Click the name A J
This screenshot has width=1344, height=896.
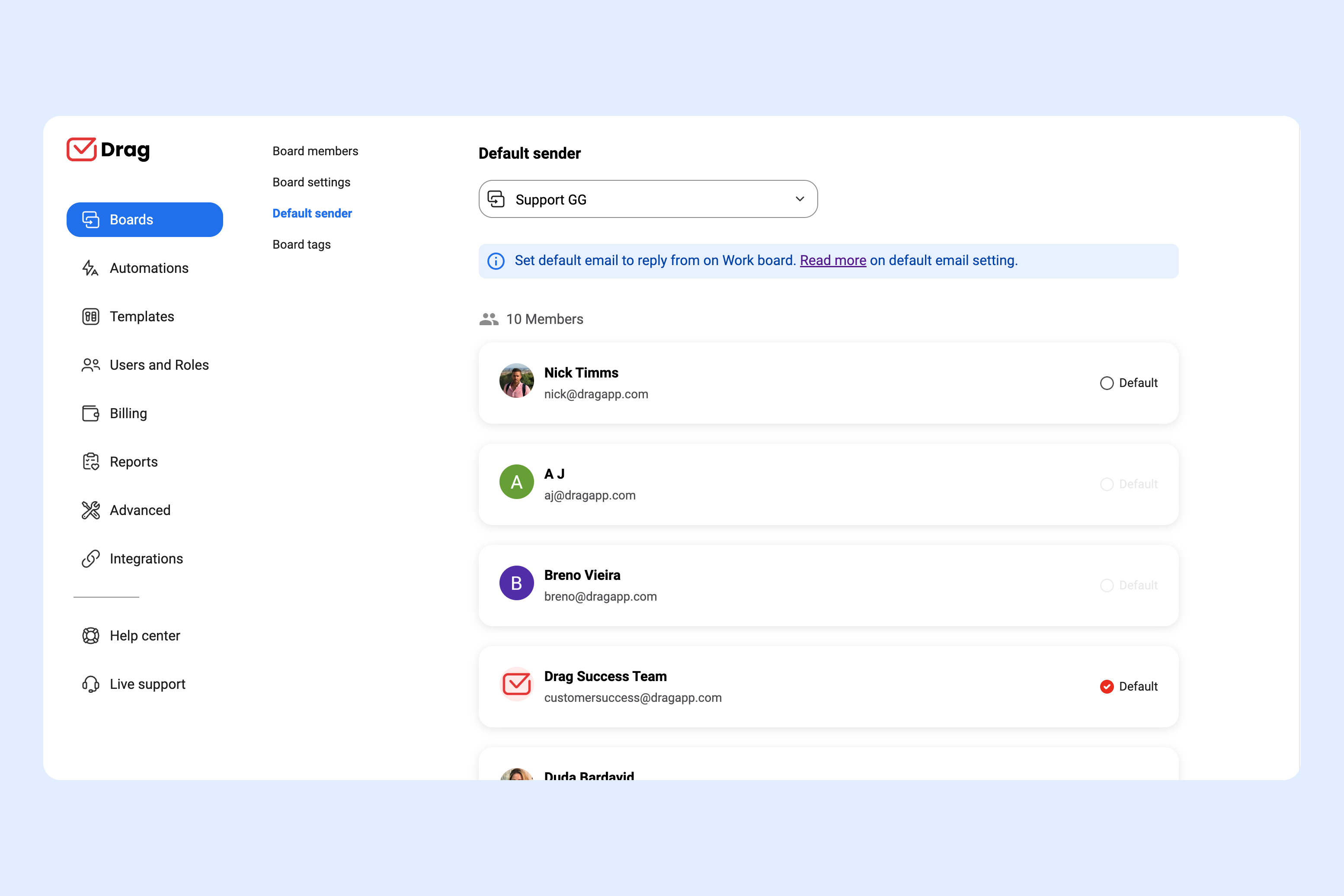click(x=554, y=474)
